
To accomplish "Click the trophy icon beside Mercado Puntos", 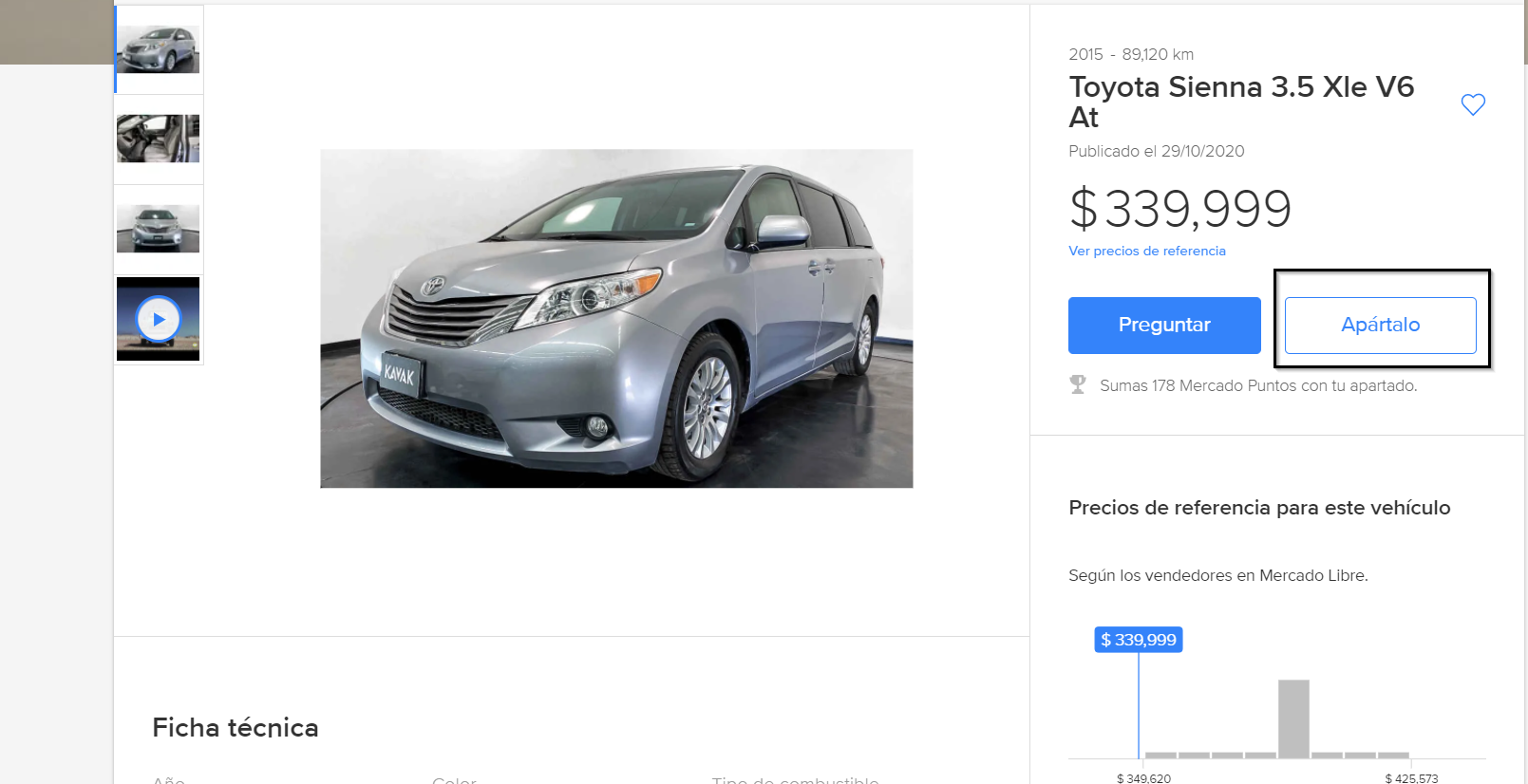I will [1078, 384].
